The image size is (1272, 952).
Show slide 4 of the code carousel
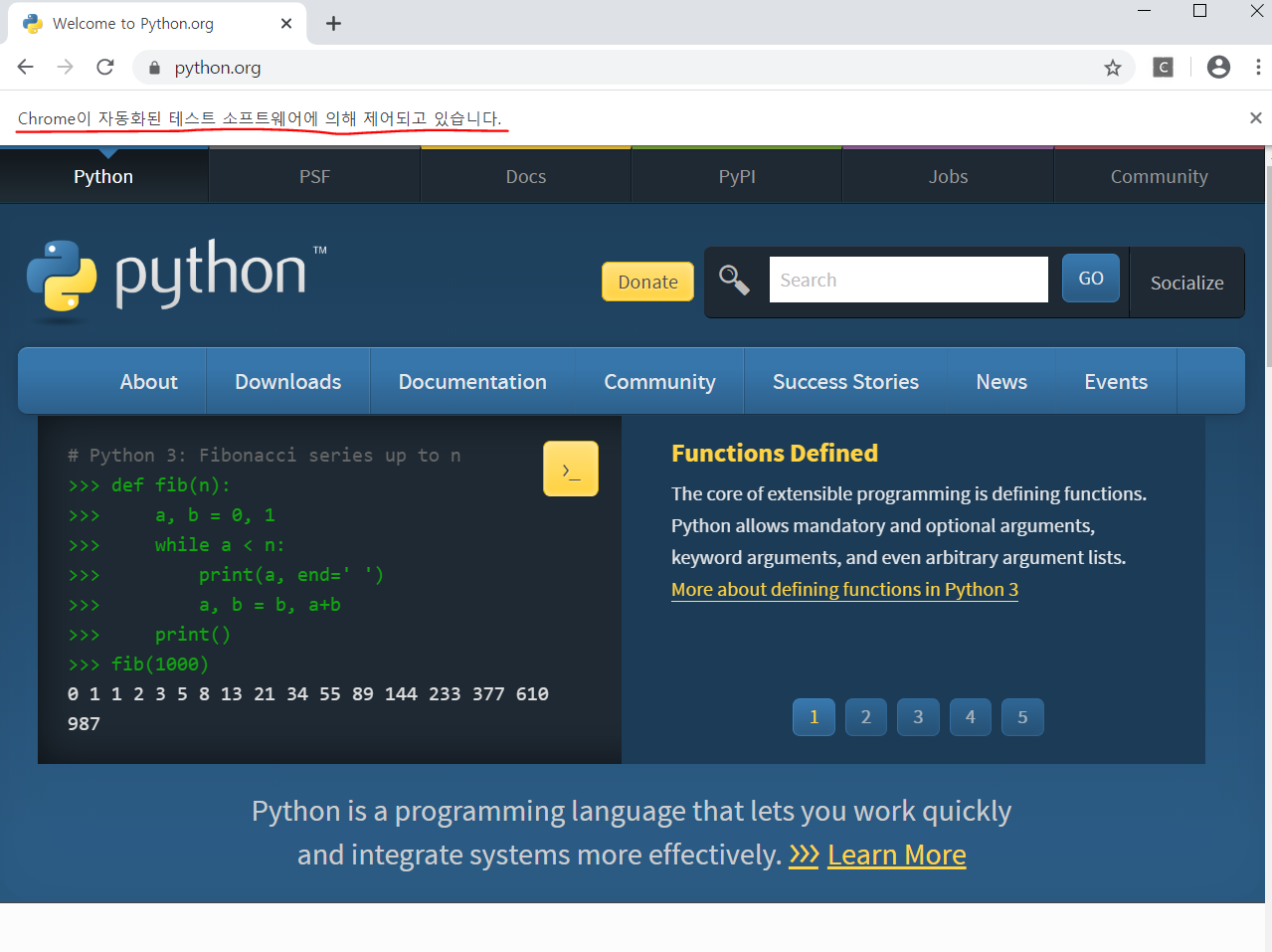(x=971, y=717)
